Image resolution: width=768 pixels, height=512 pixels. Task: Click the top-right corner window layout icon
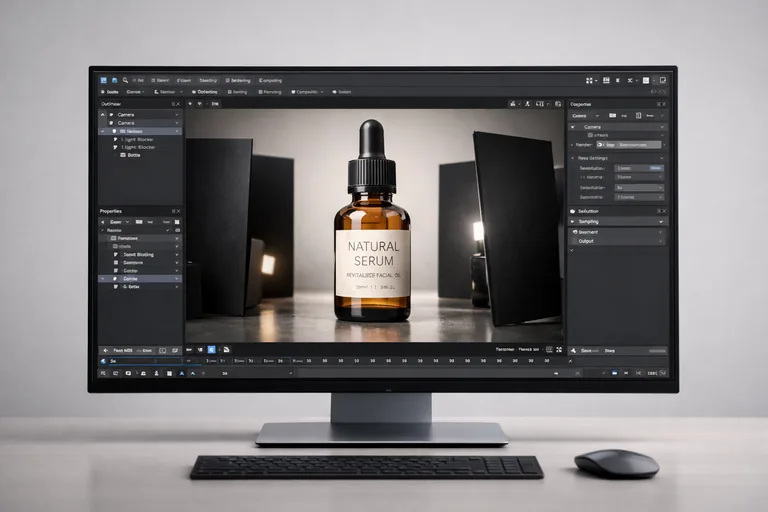click(x=663, y=80)
